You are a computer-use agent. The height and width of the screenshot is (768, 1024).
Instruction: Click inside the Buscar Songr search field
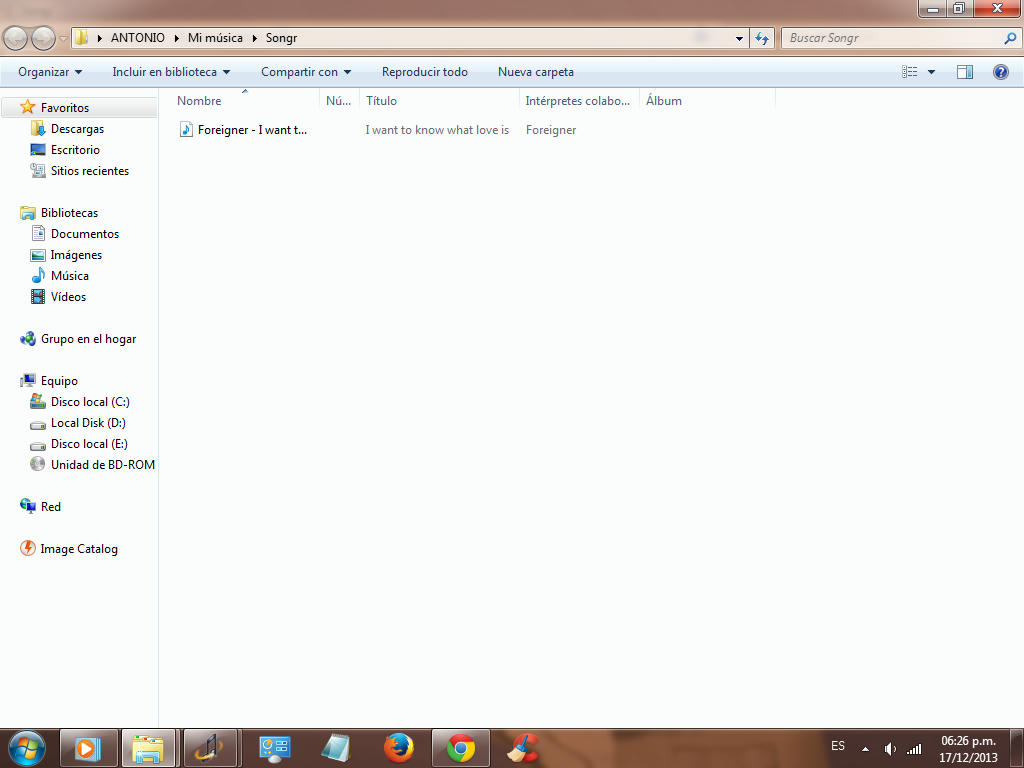pos(890,38)
